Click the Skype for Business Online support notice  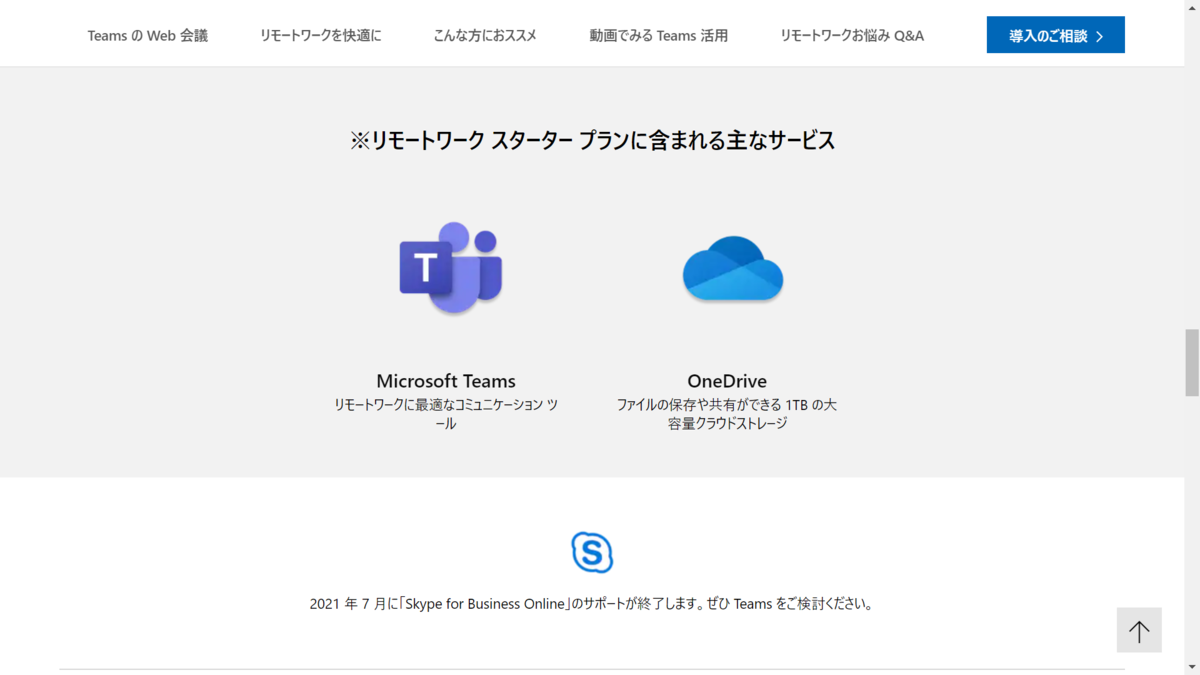tap(592, 604)
